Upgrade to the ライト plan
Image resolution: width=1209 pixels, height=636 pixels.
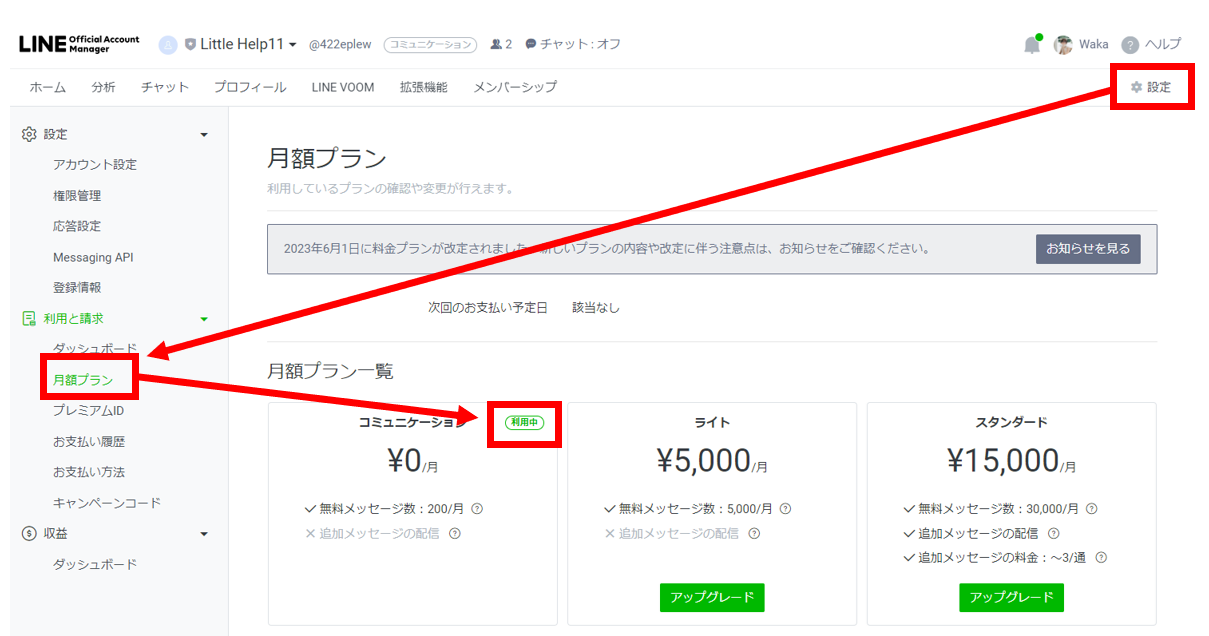tap(711, 597)
